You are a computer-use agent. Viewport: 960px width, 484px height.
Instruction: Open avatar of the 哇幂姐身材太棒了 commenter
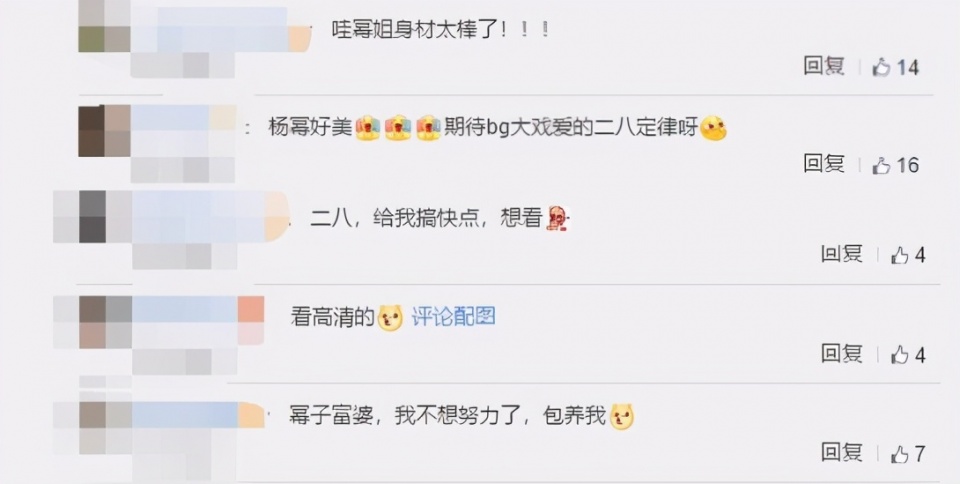tap(104, 26)
